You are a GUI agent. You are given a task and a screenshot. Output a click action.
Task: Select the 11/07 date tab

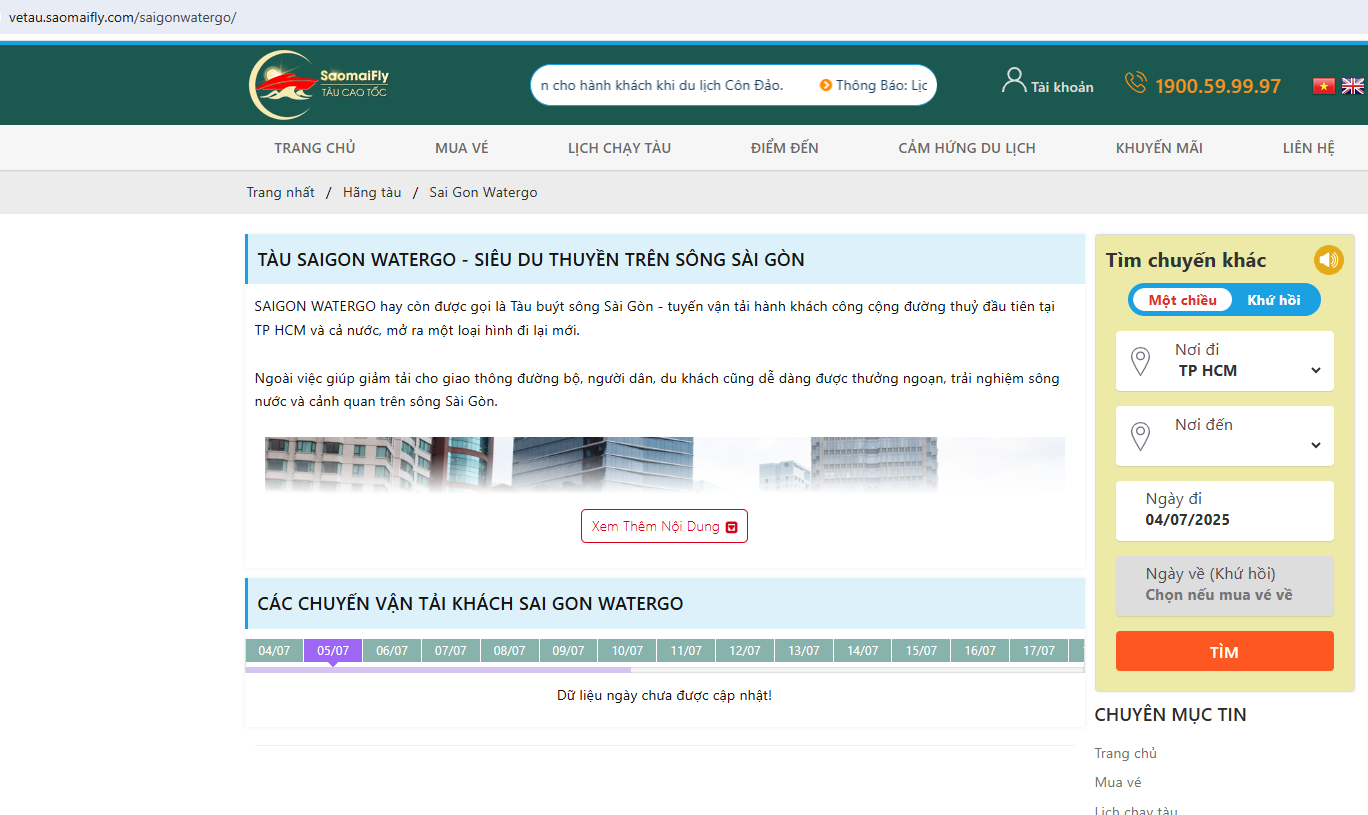tap(687, 650)
